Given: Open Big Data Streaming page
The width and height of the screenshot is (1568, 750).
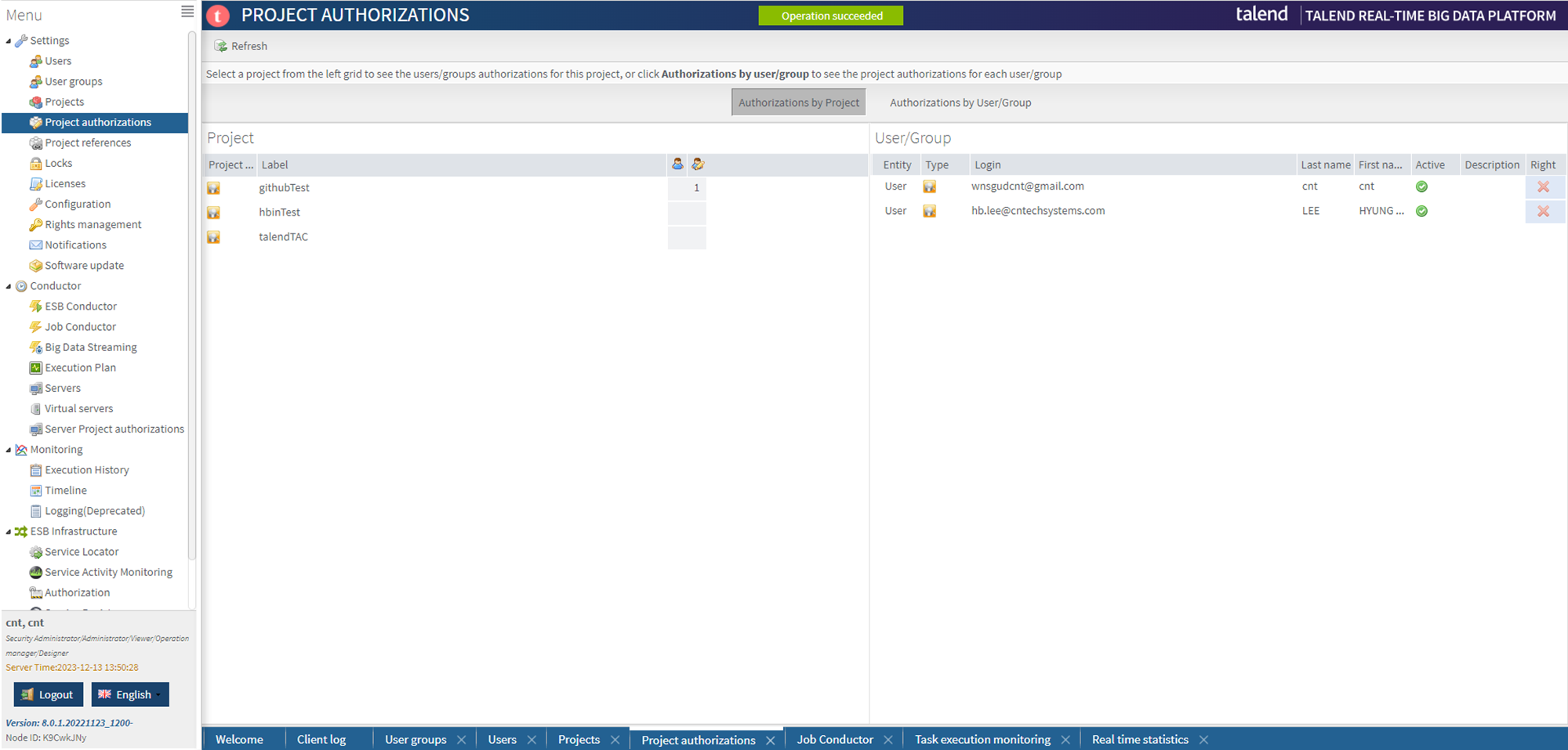Looking at the screenshot, I should point(91,347).
